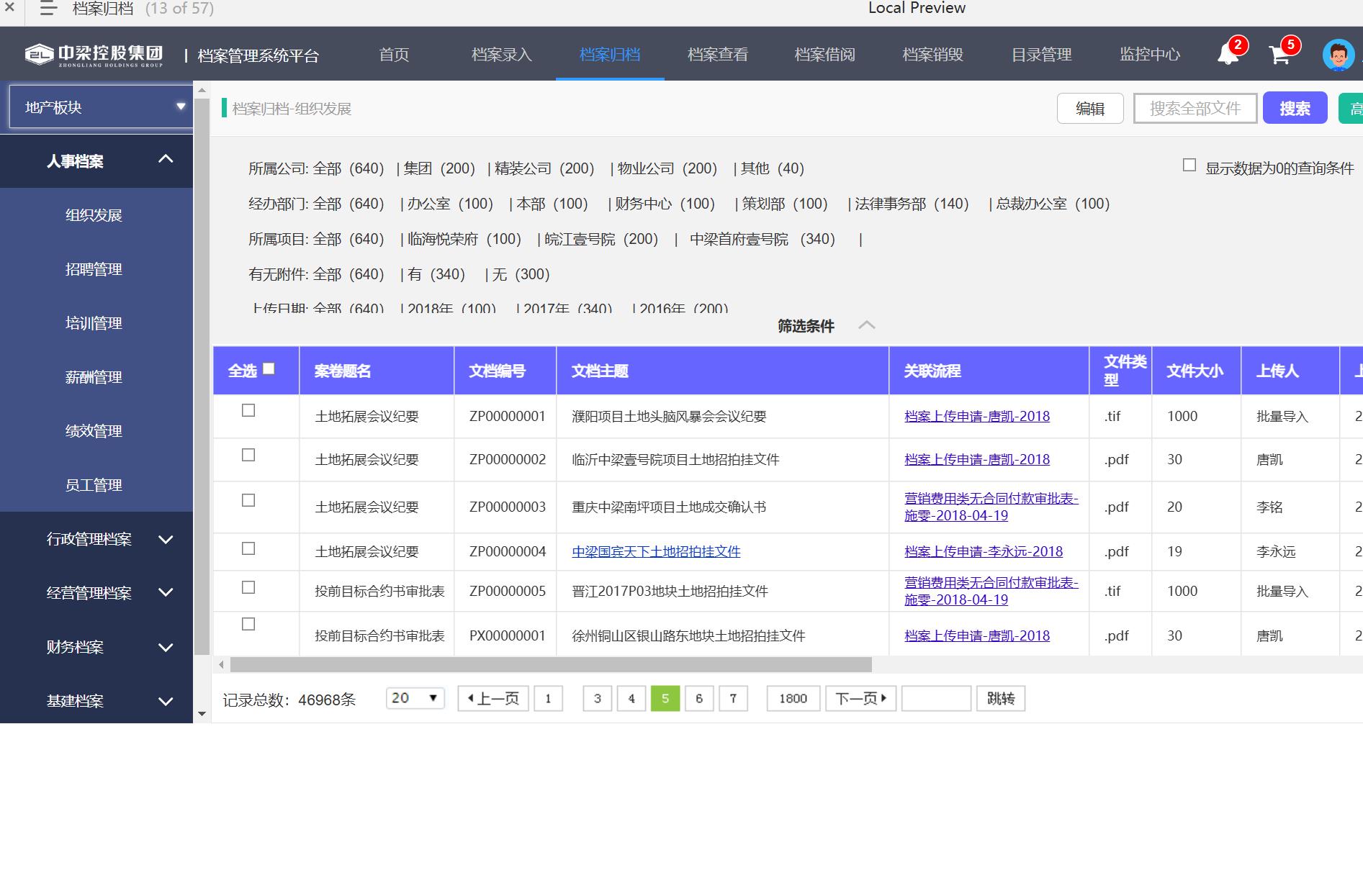The width and height of the screenshot is (1363, 896).
Task: Open the notification bell icon
Action: [1228, 54]
